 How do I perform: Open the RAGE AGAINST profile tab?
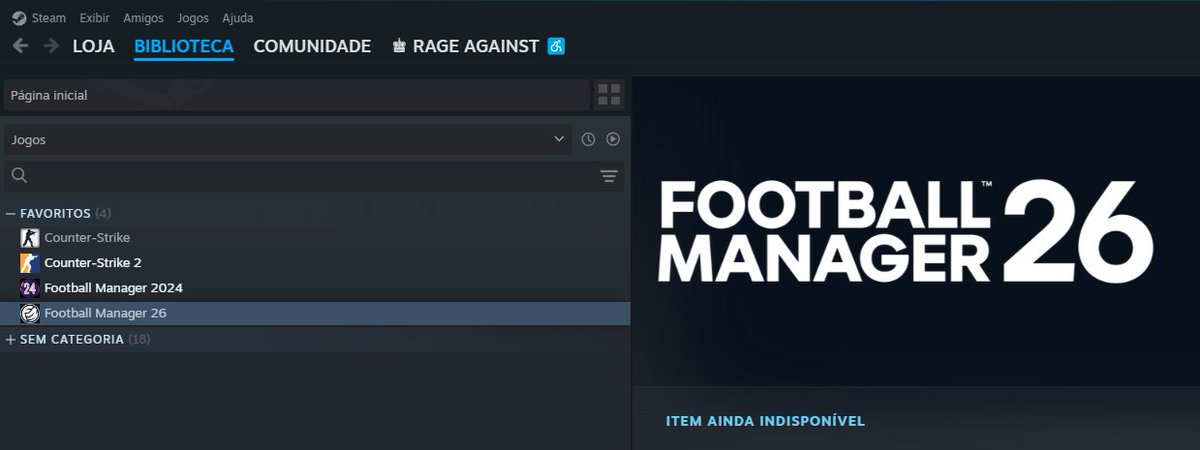pos(466,46)
